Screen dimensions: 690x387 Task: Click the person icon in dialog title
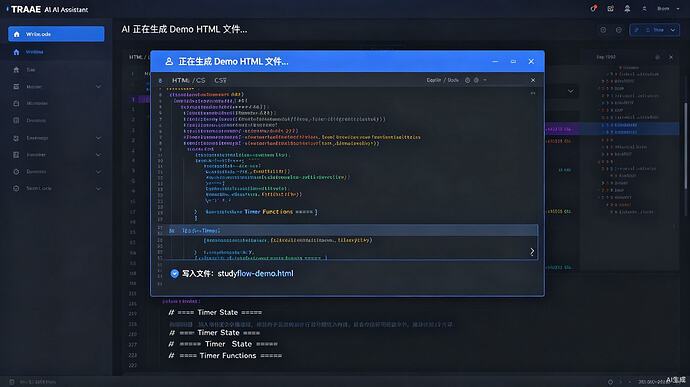click(x=169, y=62)
